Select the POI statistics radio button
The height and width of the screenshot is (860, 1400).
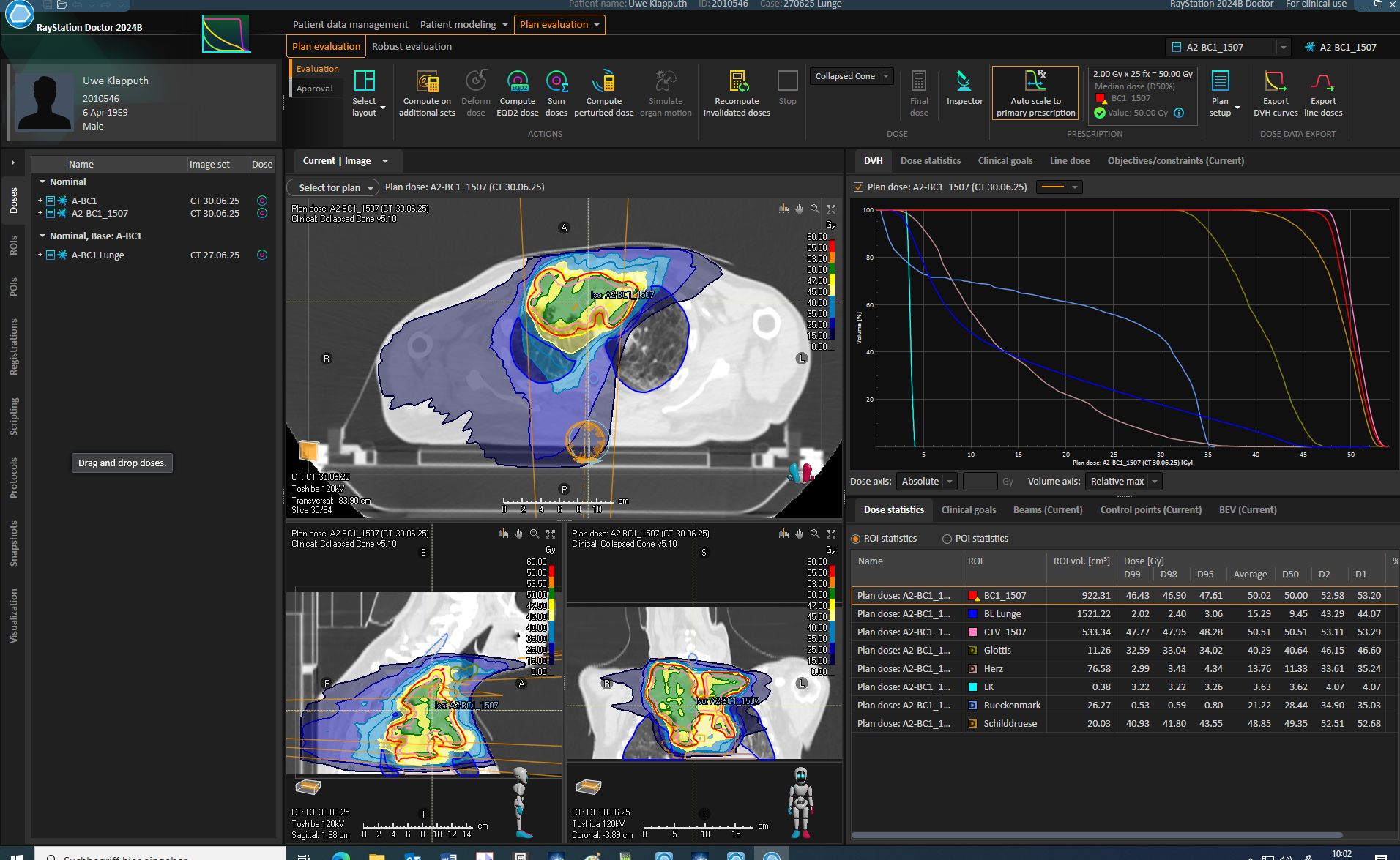point(947,539)
